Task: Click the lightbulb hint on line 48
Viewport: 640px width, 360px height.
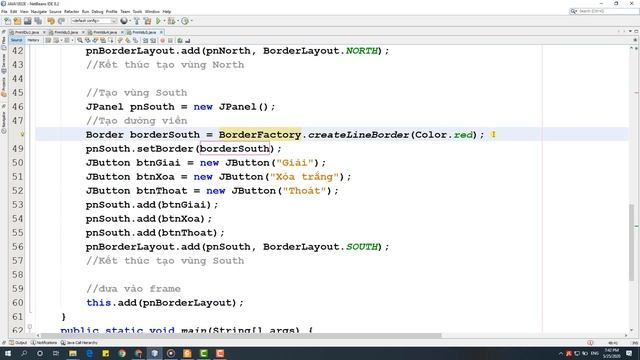Action: click(22, 134)
